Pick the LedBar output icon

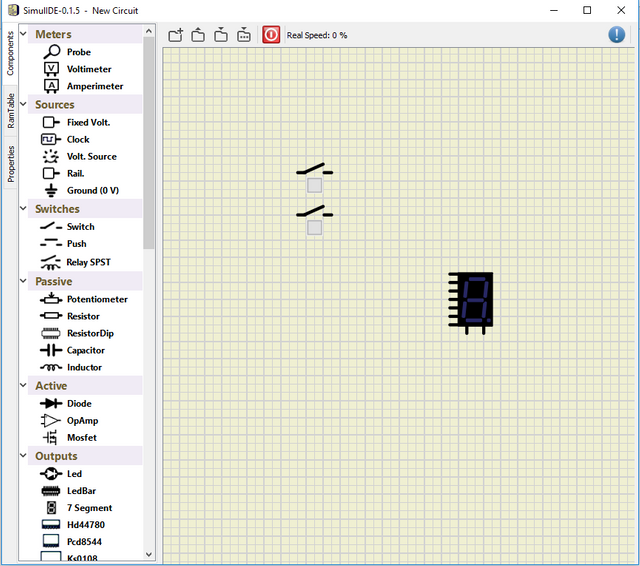click(x=51, y=491)
